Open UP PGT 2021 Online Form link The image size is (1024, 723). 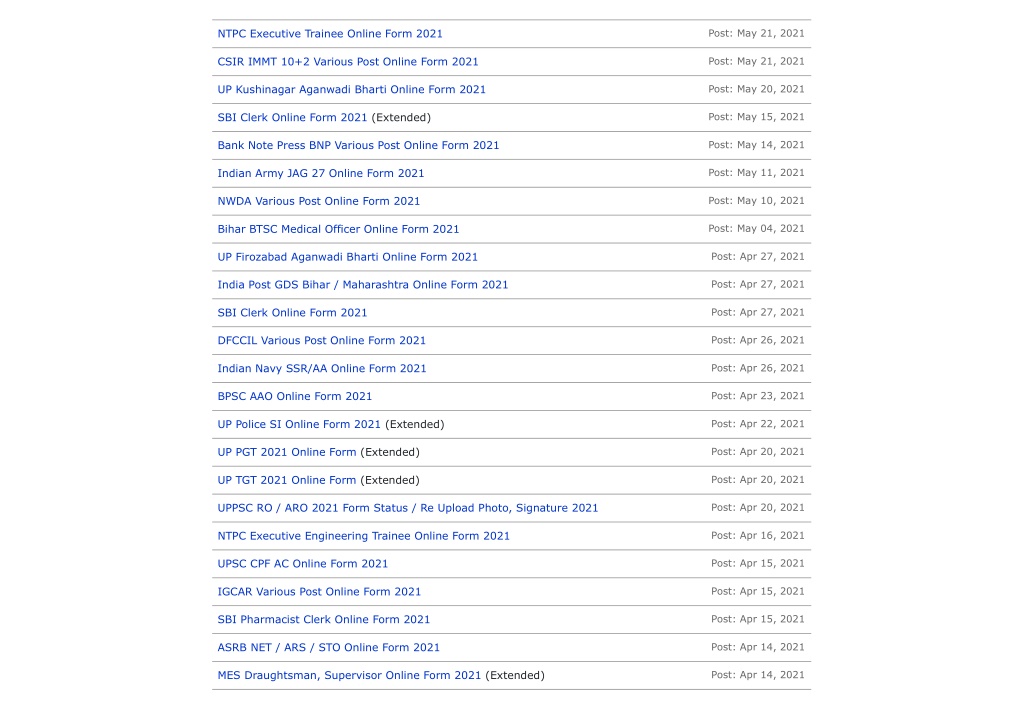287,453
